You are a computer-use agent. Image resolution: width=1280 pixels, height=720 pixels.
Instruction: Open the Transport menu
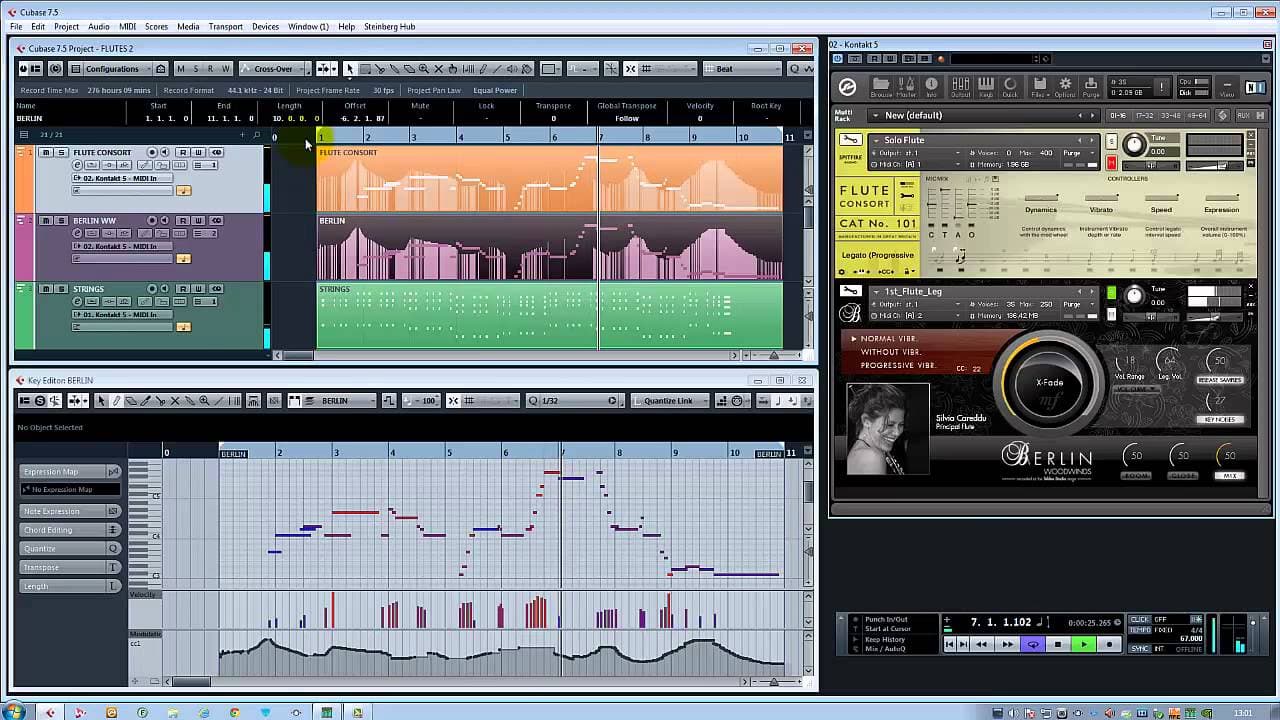click(226, 26)
